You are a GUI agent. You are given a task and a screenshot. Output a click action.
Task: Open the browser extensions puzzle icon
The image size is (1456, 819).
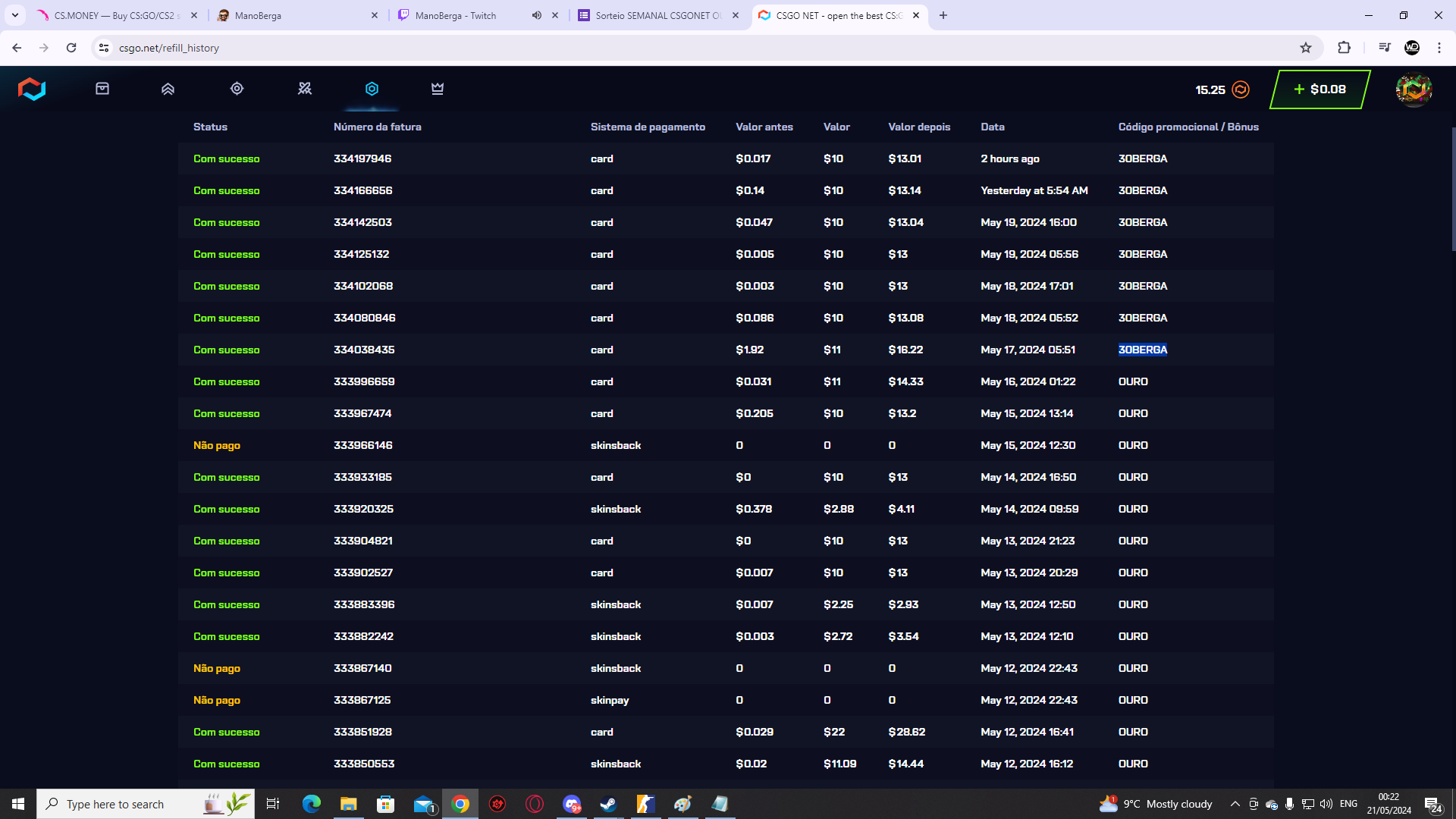1344,47
